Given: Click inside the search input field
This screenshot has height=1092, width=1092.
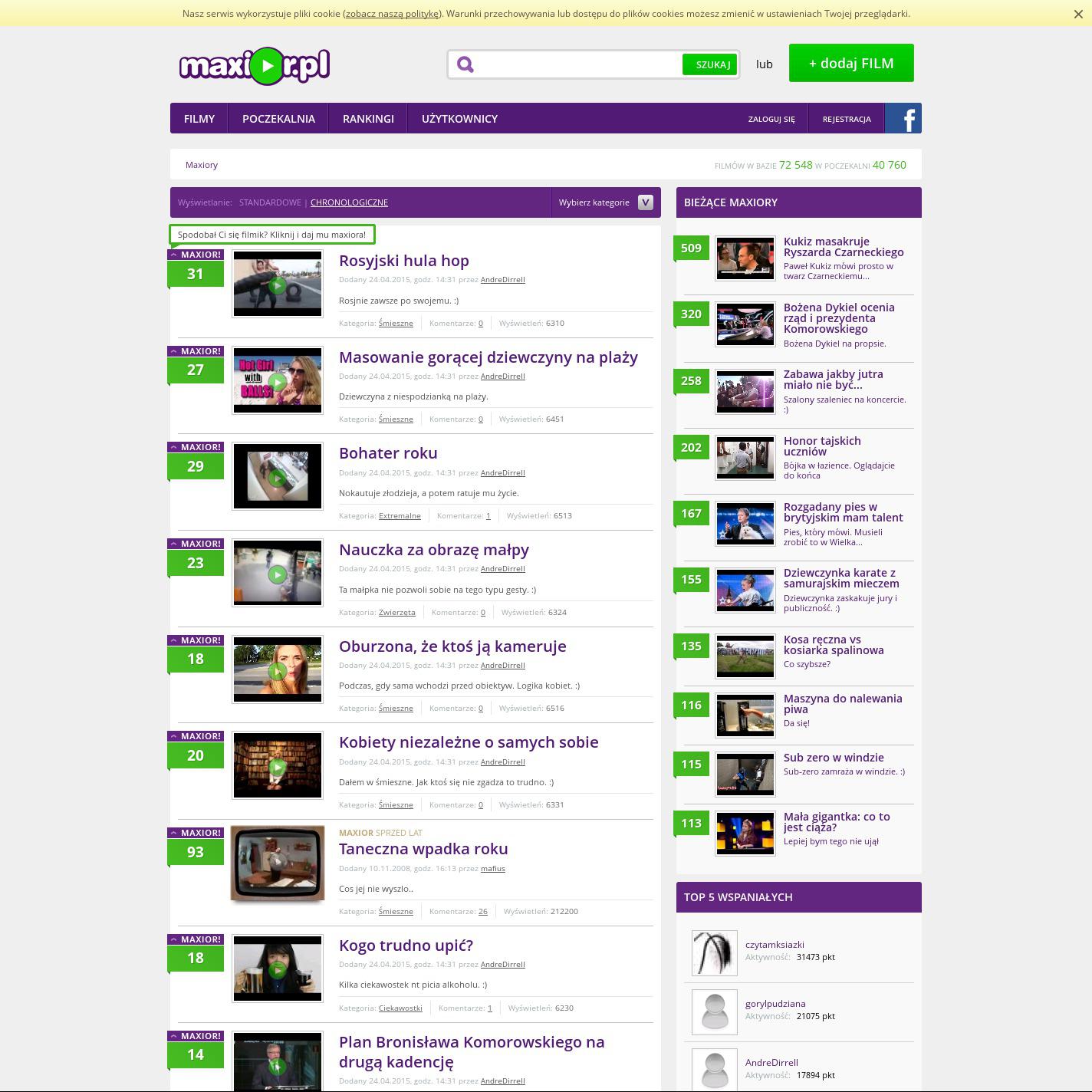Looking at the screenshot, I should click(x=577, y=64).
